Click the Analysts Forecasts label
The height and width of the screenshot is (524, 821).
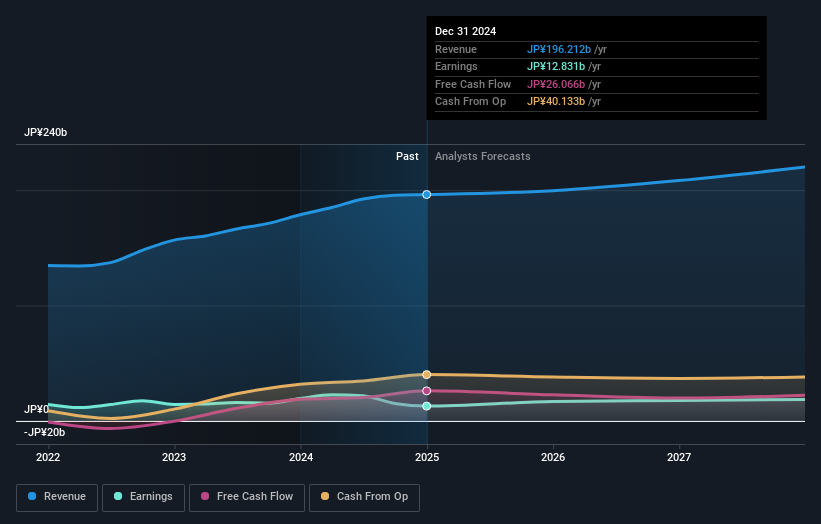click(483, 156)
